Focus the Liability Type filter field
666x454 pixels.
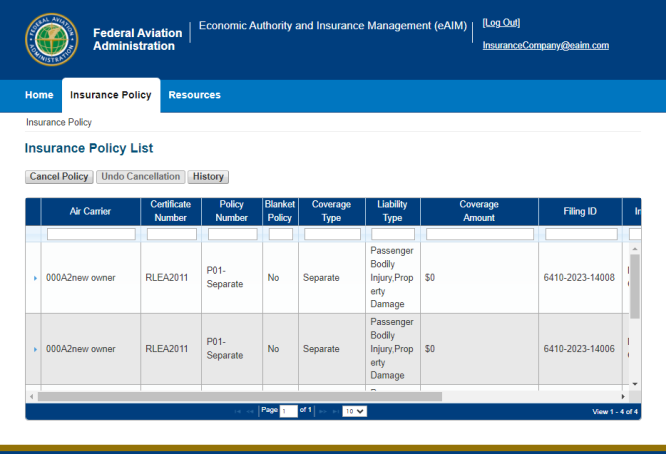tap(393, 234)
